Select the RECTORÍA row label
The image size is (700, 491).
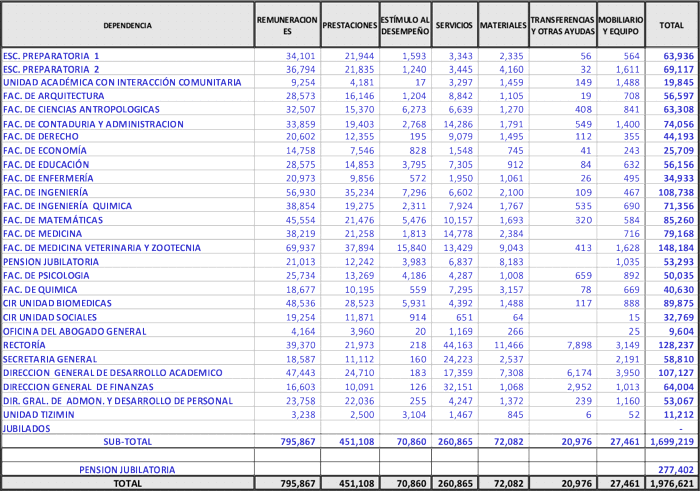(24, 345)
